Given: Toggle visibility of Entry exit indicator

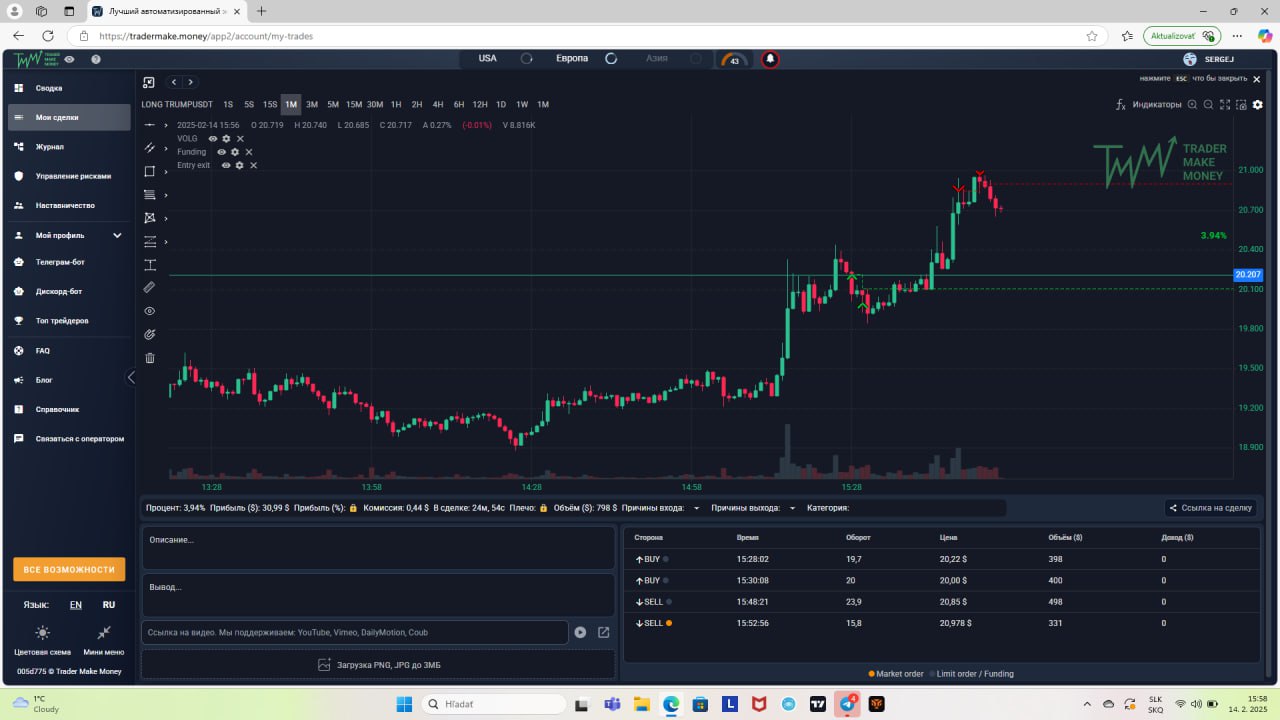Looking at the screenshot, I should pyautogui.click(x=226, y=165).
